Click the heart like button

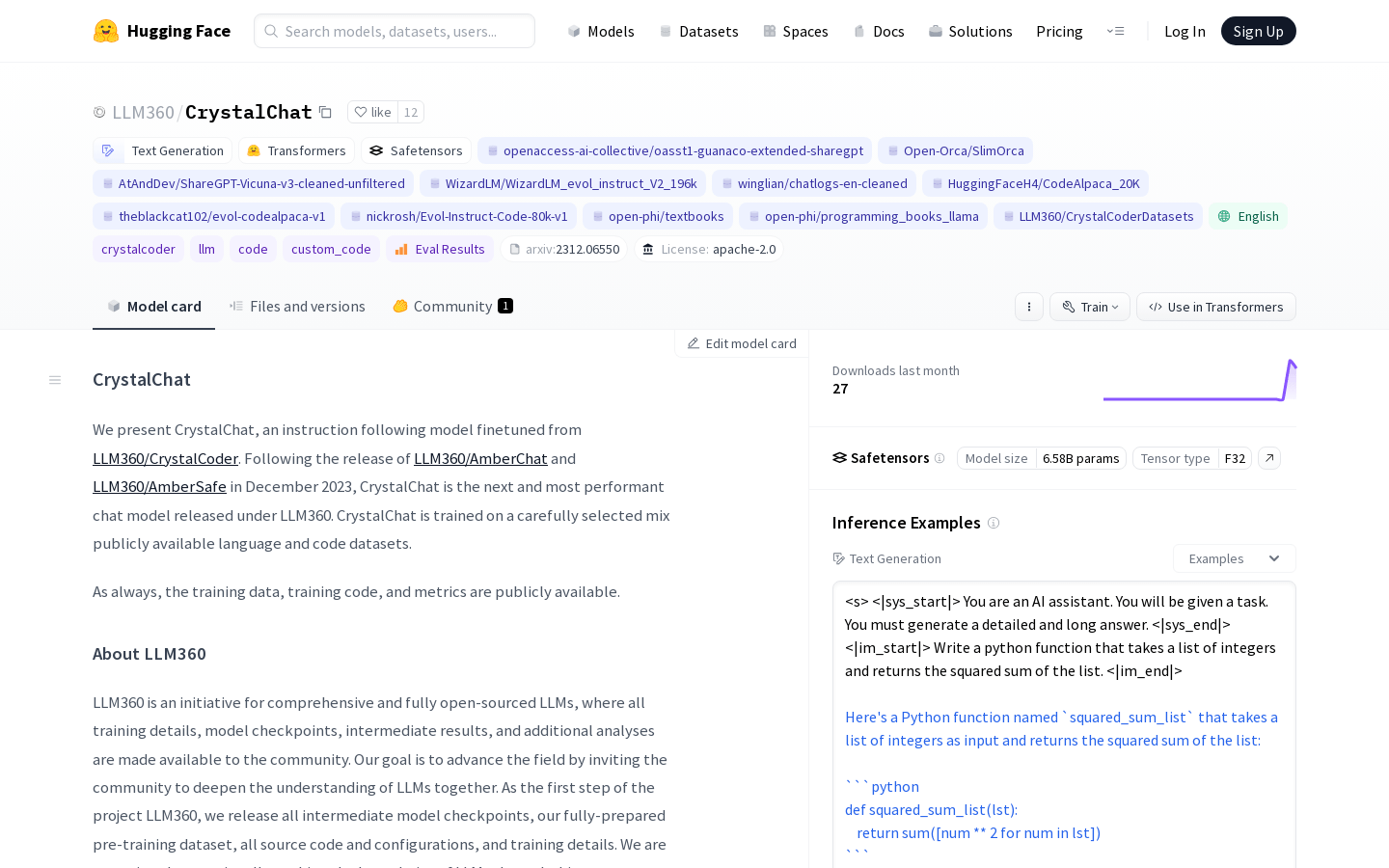[372, 112]
